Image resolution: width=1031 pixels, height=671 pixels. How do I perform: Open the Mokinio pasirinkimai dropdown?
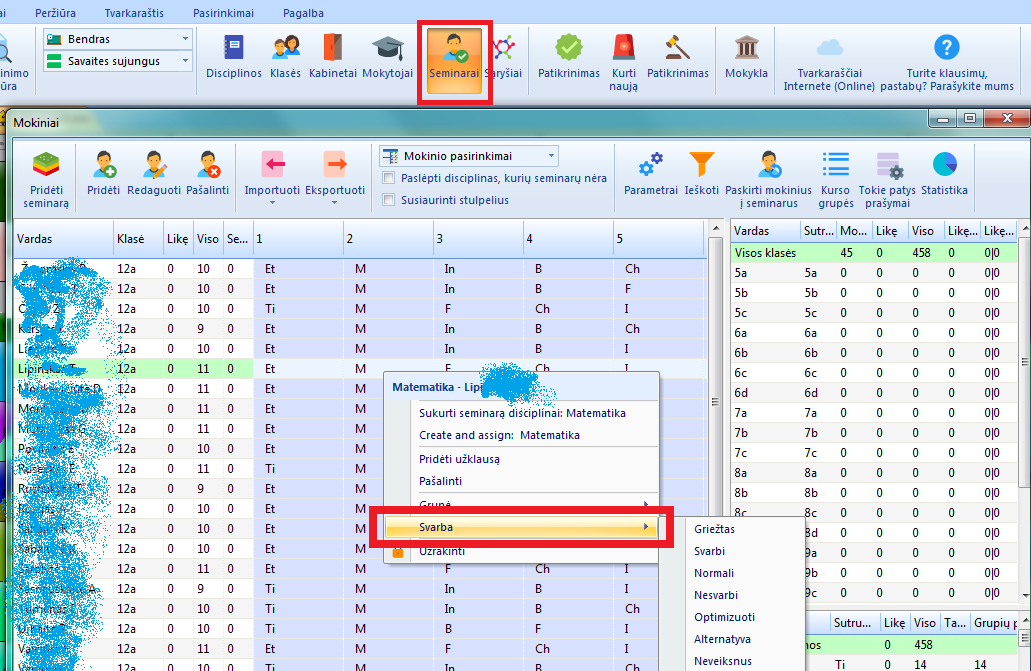pyautogui.click(x=468, y=156)
